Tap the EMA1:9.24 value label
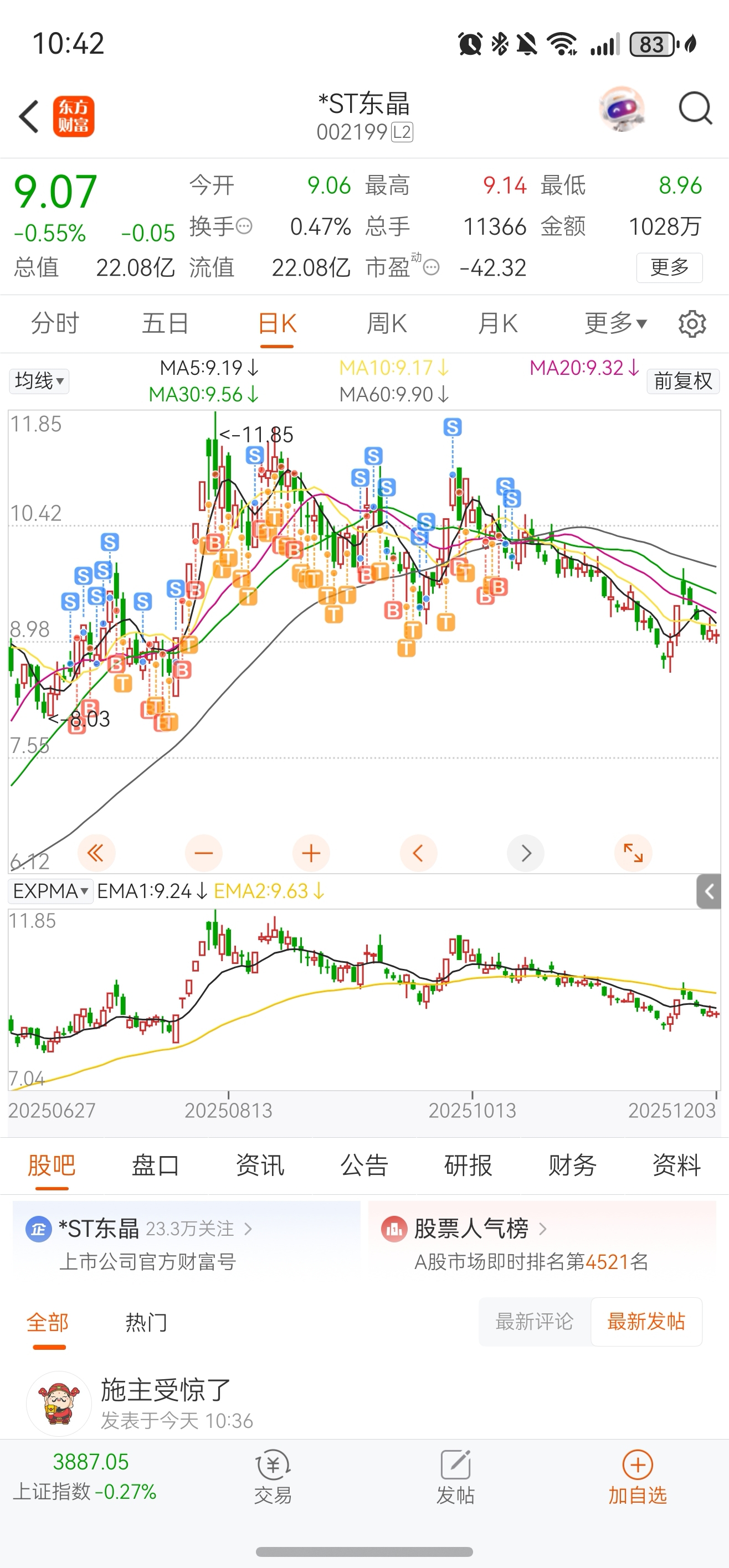This screenshot has width=729, height=1568. coord(152,891)
